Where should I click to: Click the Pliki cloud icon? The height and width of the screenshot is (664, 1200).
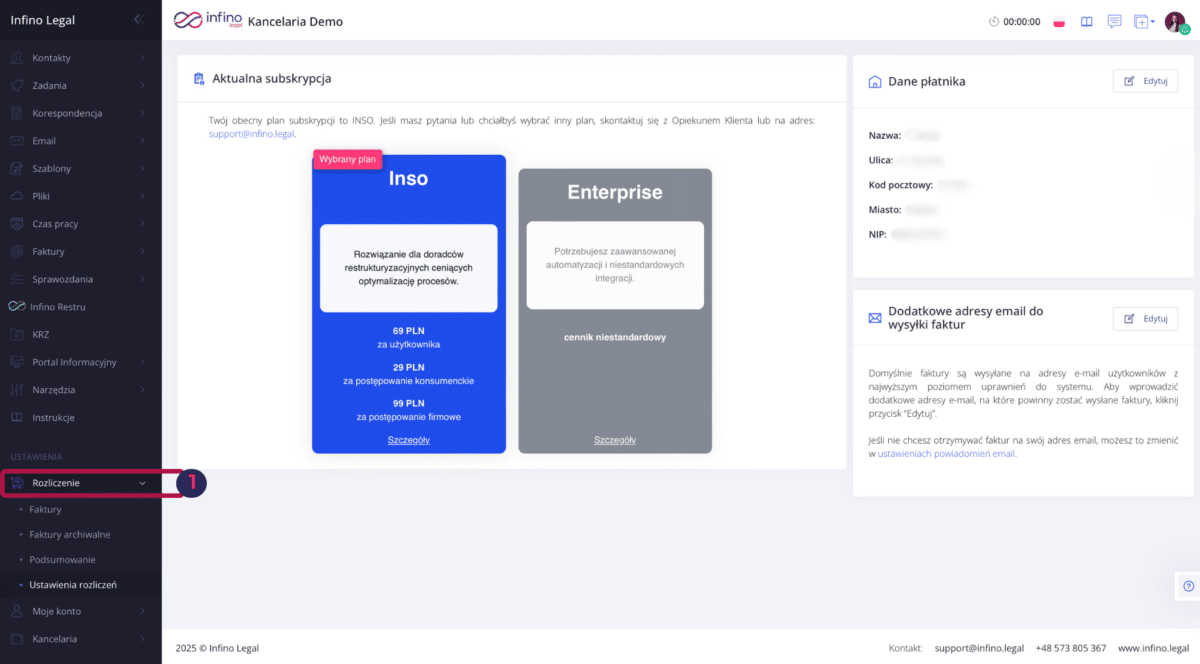(x=17, y=196)
